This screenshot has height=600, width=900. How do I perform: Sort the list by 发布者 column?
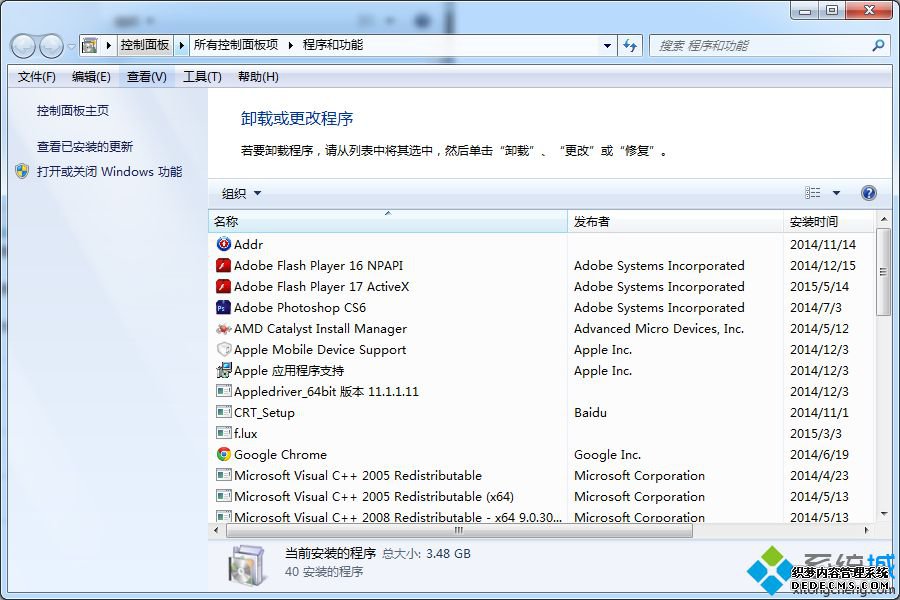(x=675, y=221)
